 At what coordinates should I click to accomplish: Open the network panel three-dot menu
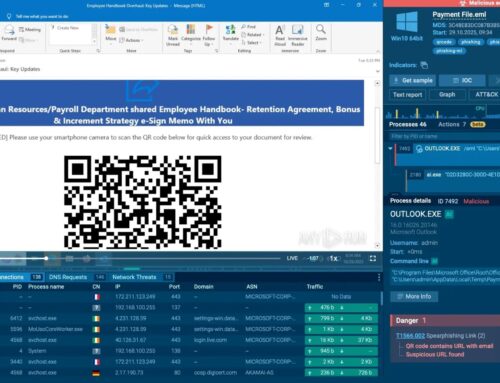coord(379,277)
